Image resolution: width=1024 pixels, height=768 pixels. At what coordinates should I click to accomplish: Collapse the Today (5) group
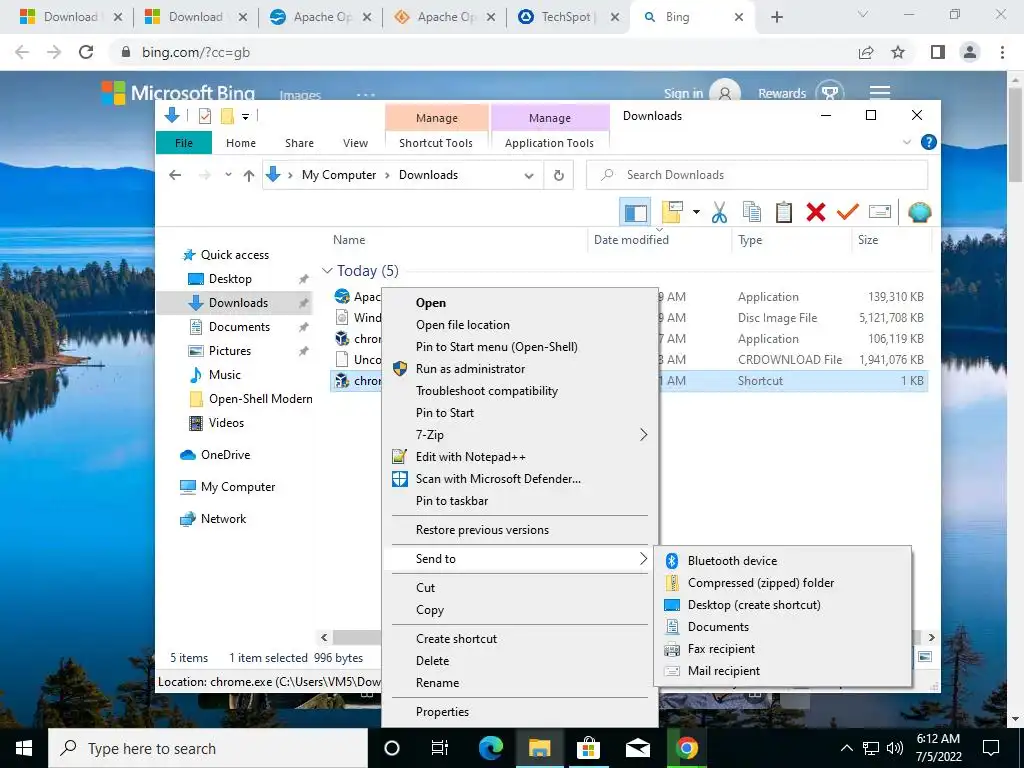coord(327,270)
